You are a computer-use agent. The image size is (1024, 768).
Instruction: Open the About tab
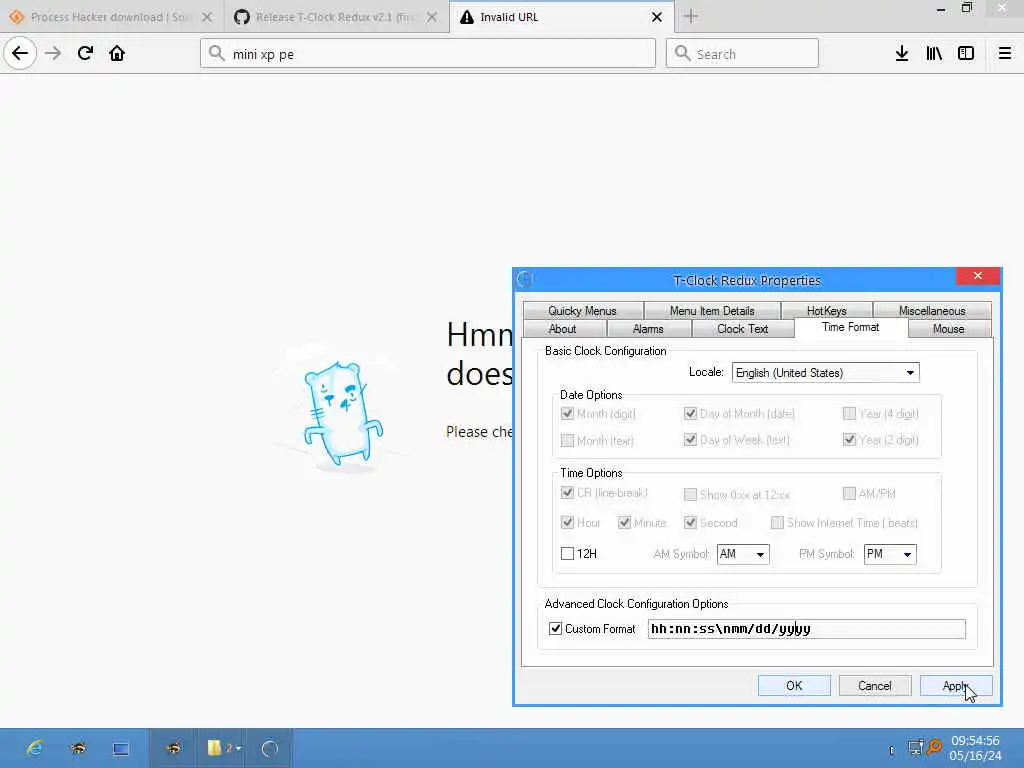[x=562, y=329]
